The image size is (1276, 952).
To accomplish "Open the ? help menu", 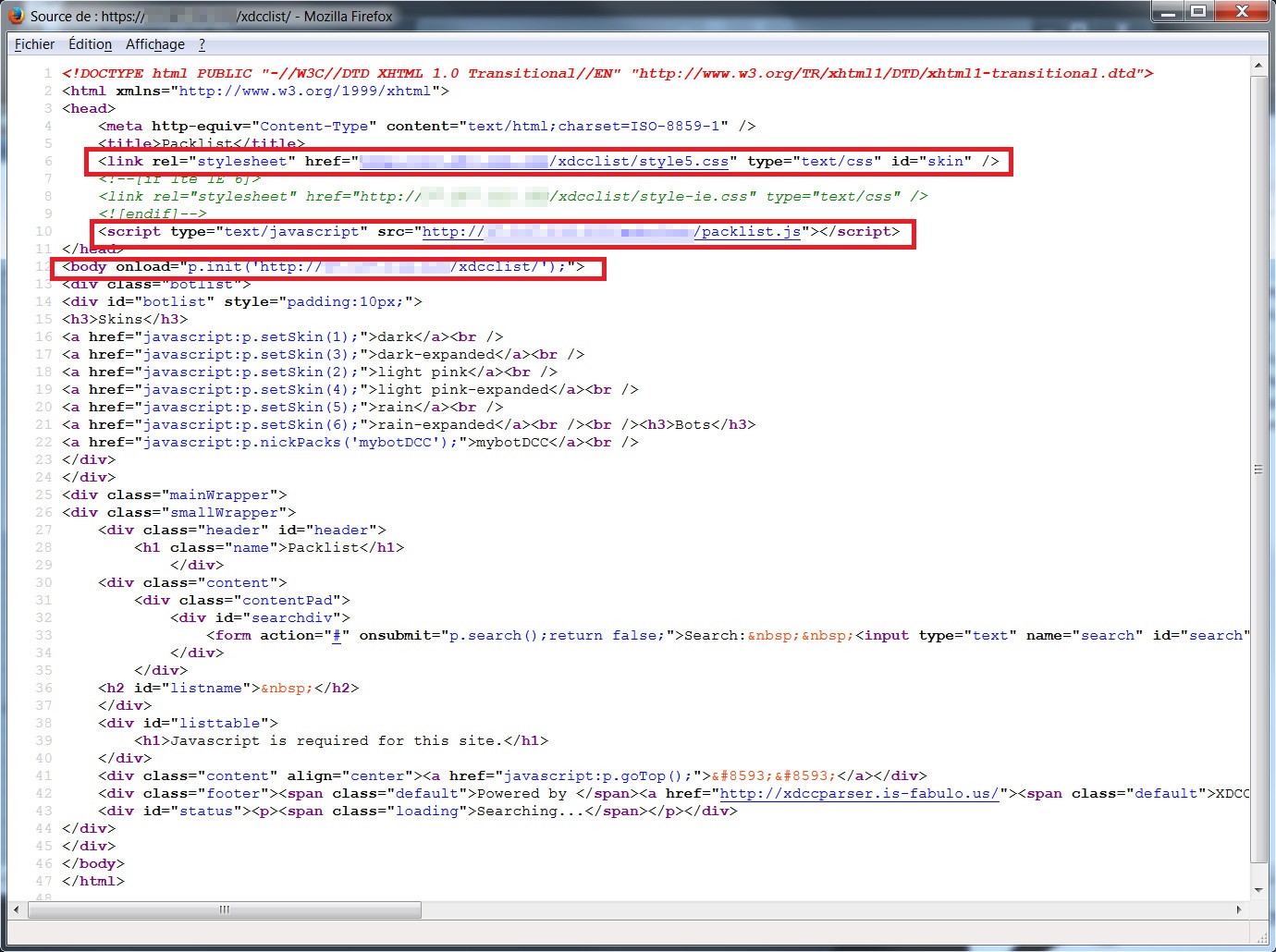I will click(x=202, y=44).
